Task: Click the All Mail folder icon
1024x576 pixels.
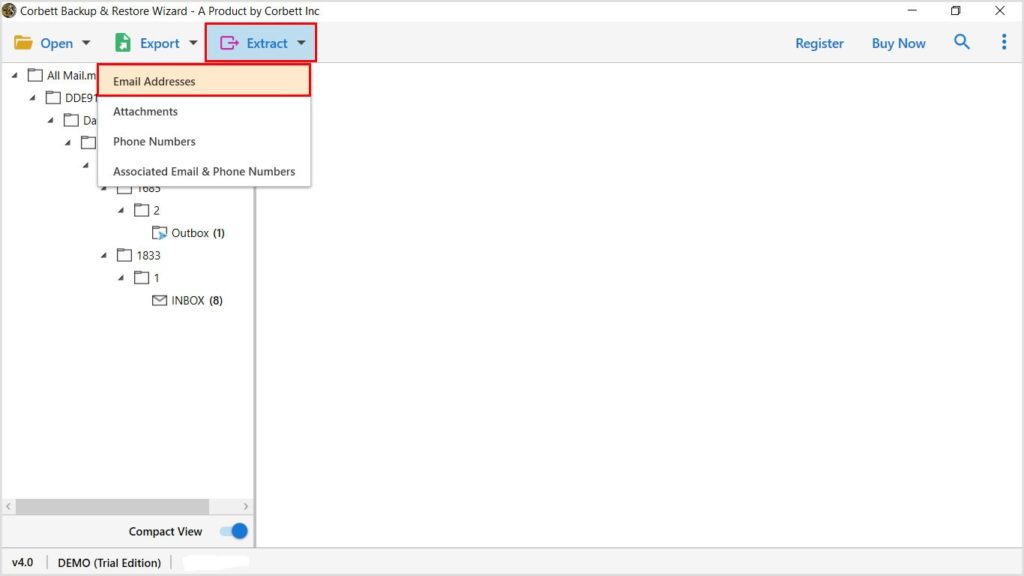Action: pyautogui.click(x=35, y=75)
